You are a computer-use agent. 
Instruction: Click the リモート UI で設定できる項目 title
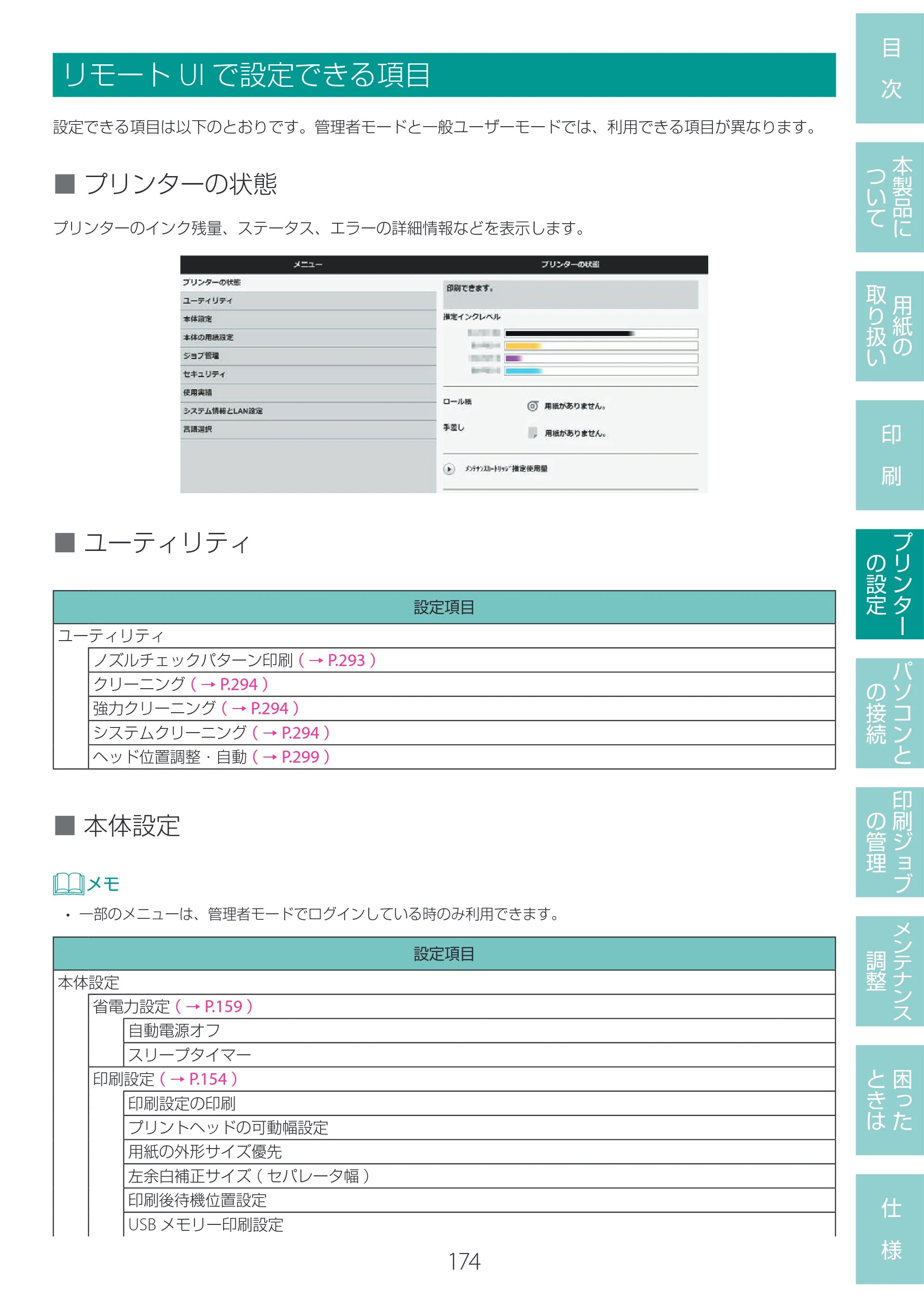click(x=247, y=74)
